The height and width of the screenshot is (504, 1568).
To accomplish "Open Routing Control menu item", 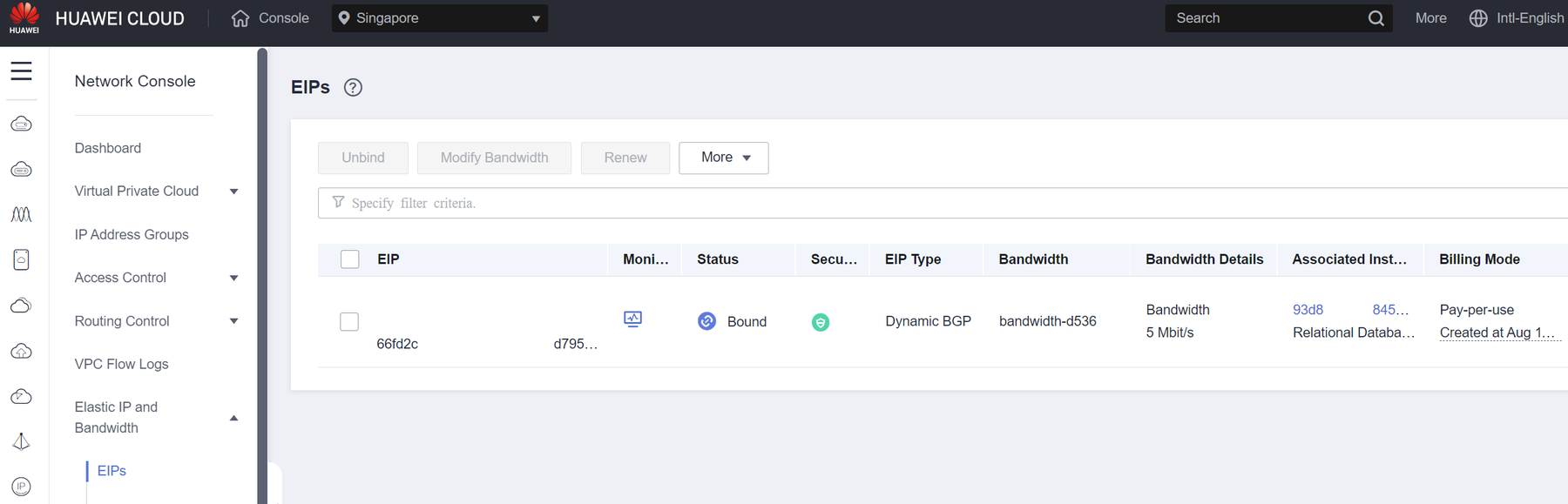I will (122, 321).
